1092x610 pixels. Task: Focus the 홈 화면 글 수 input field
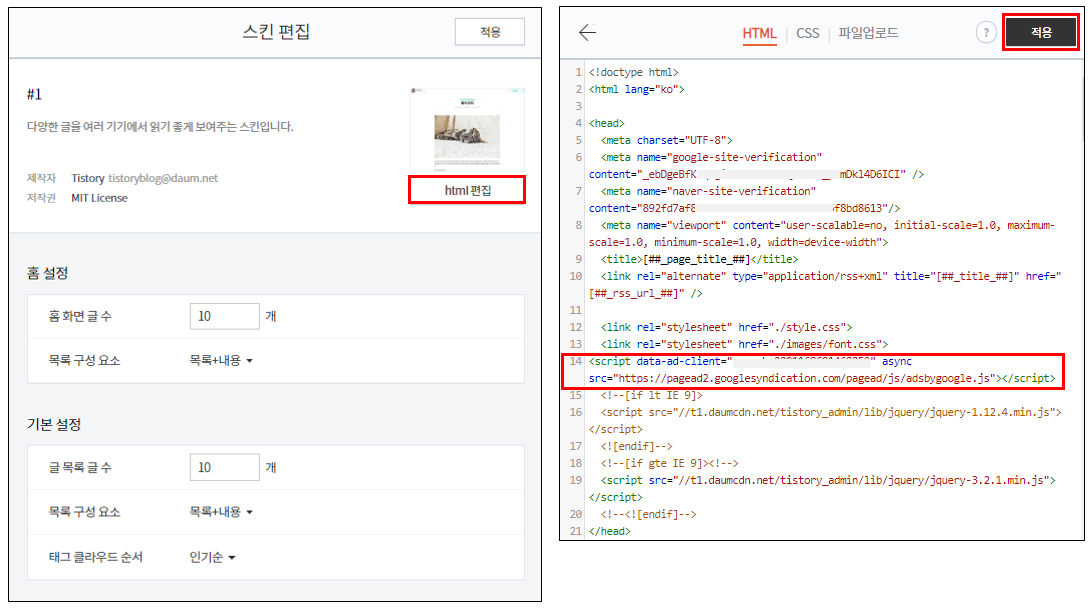224,316
